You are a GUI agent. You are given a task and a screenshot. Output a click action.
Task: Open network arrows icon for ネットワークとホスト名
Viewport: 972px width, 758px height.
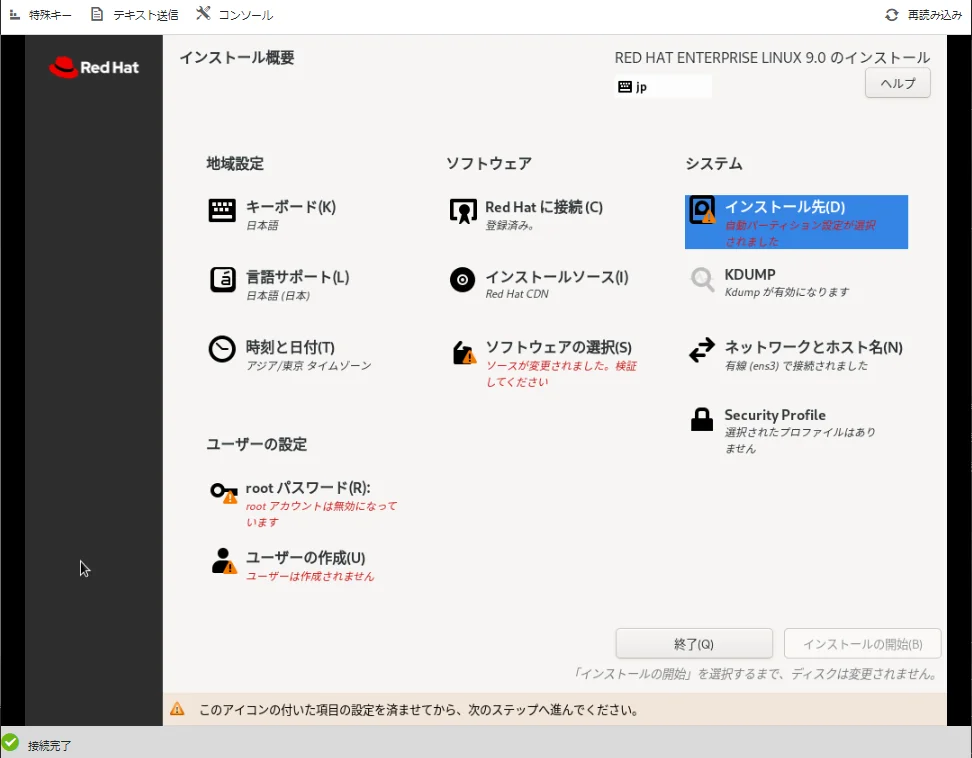(702, 350)
